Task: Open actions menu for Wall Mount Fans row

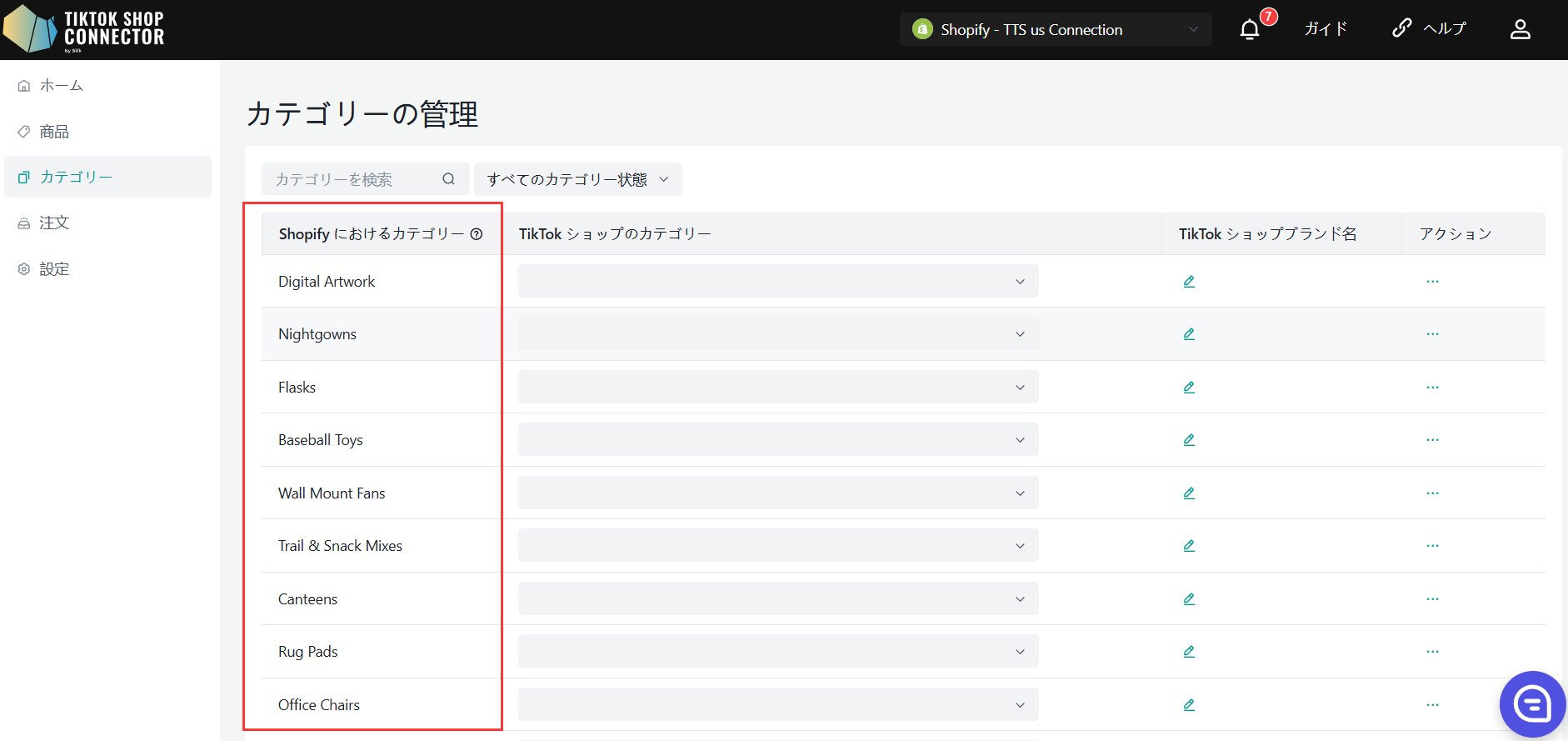Action: coord(1432,493)
